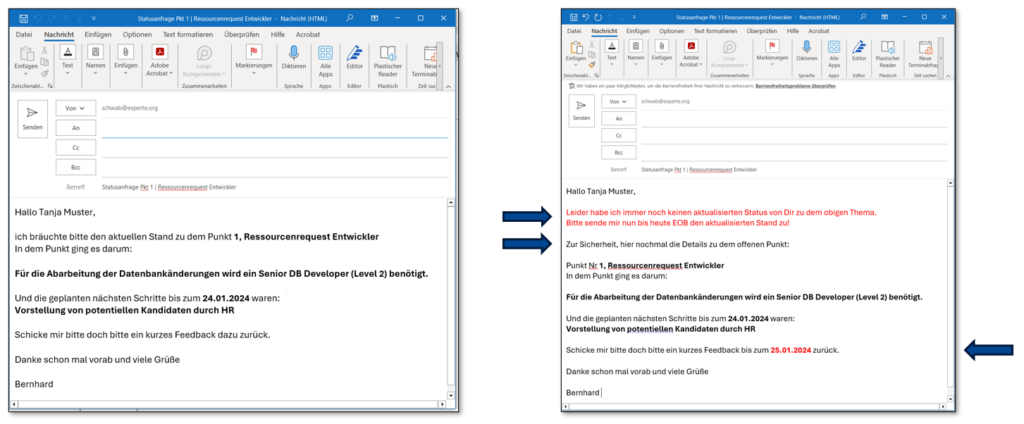
Task: Collapse the ribbon chevron in left window
Action: click(x=448, y=86)
